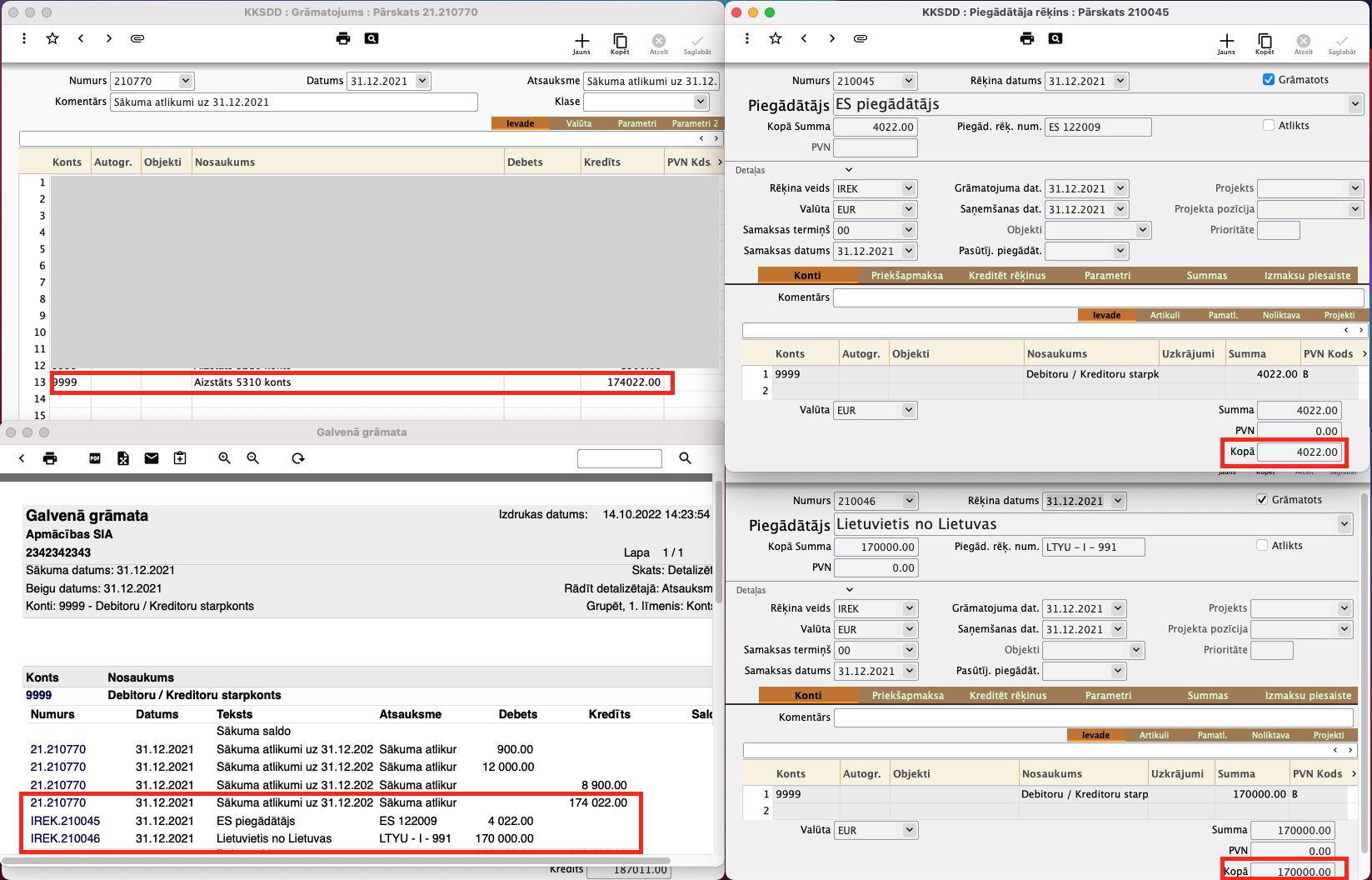The height and width of the screenshot is (880, 1372).
Task: Check the Atlikts box on invoice 210045
Action: (1269, 126)
